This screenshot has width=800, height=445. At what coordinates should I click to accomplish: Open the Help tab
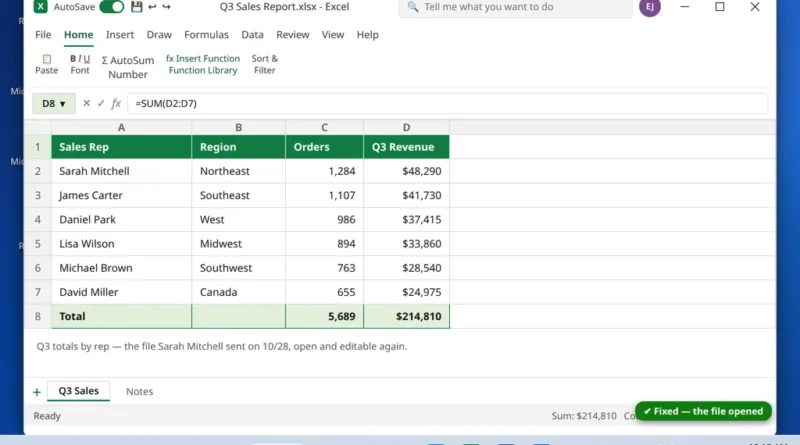pyautogui.click(x=367, y=35)
